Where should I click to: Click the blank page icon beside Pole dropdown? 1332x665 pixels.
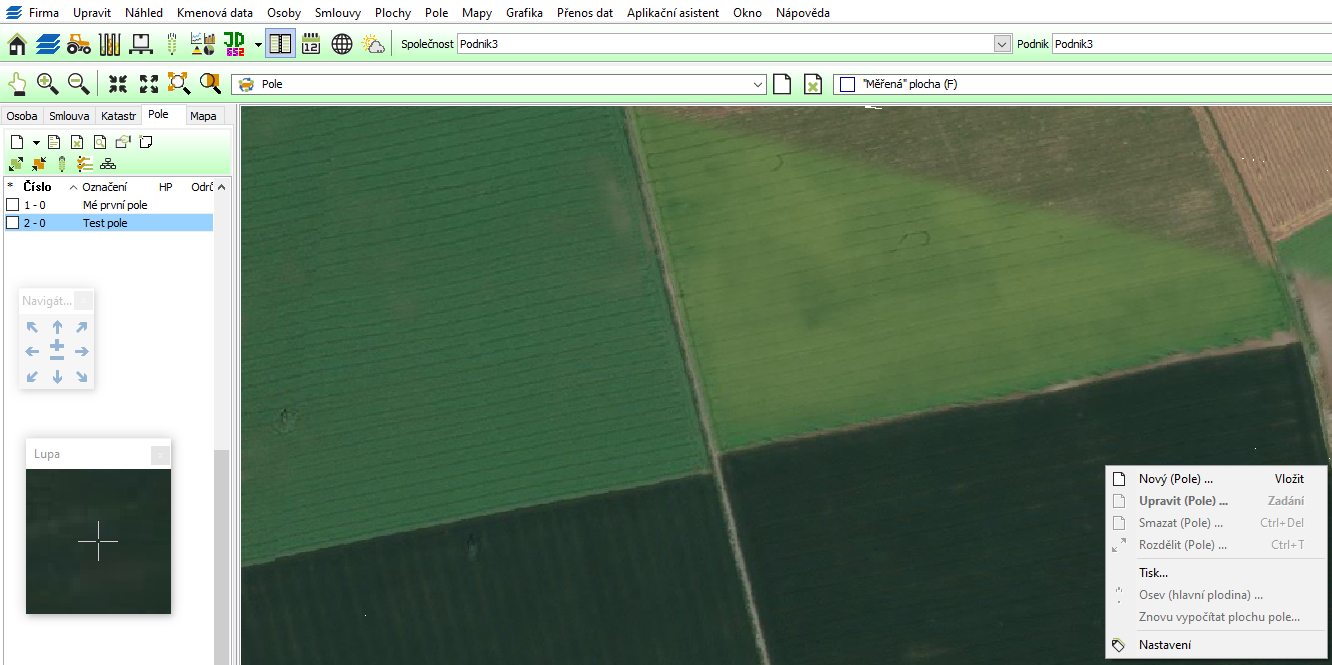[x=782, y=84]
